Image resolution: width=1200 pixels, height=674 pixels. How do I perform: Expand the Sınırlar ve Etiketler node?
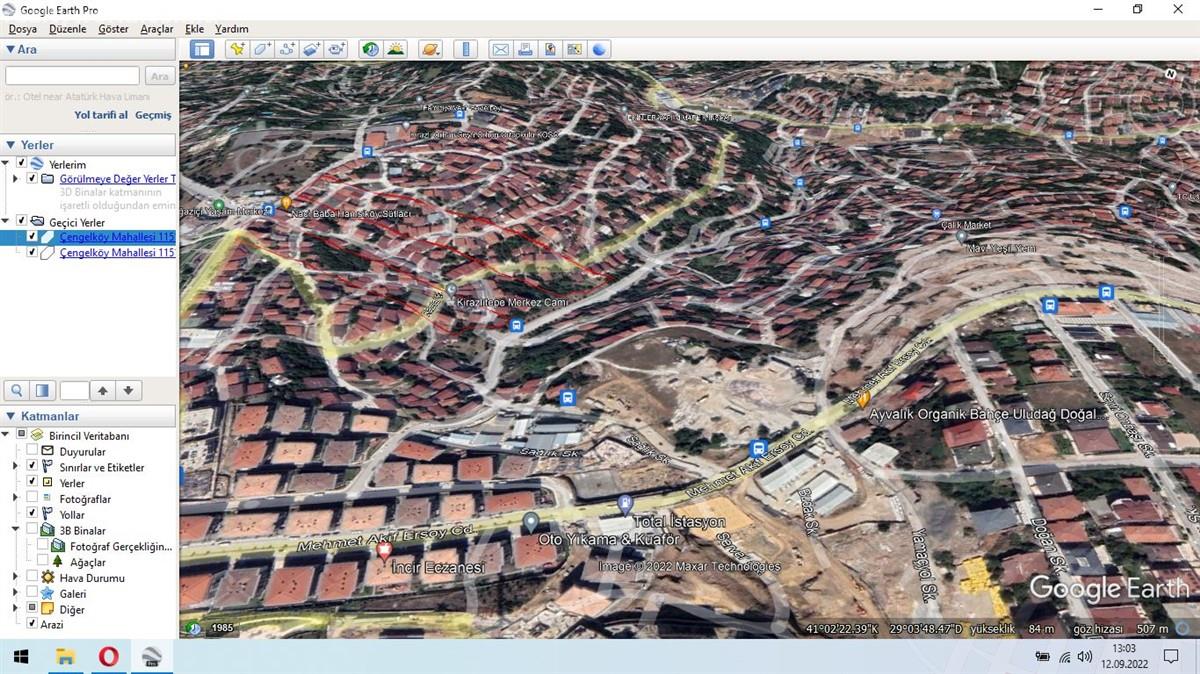click(x=15, y=467)
